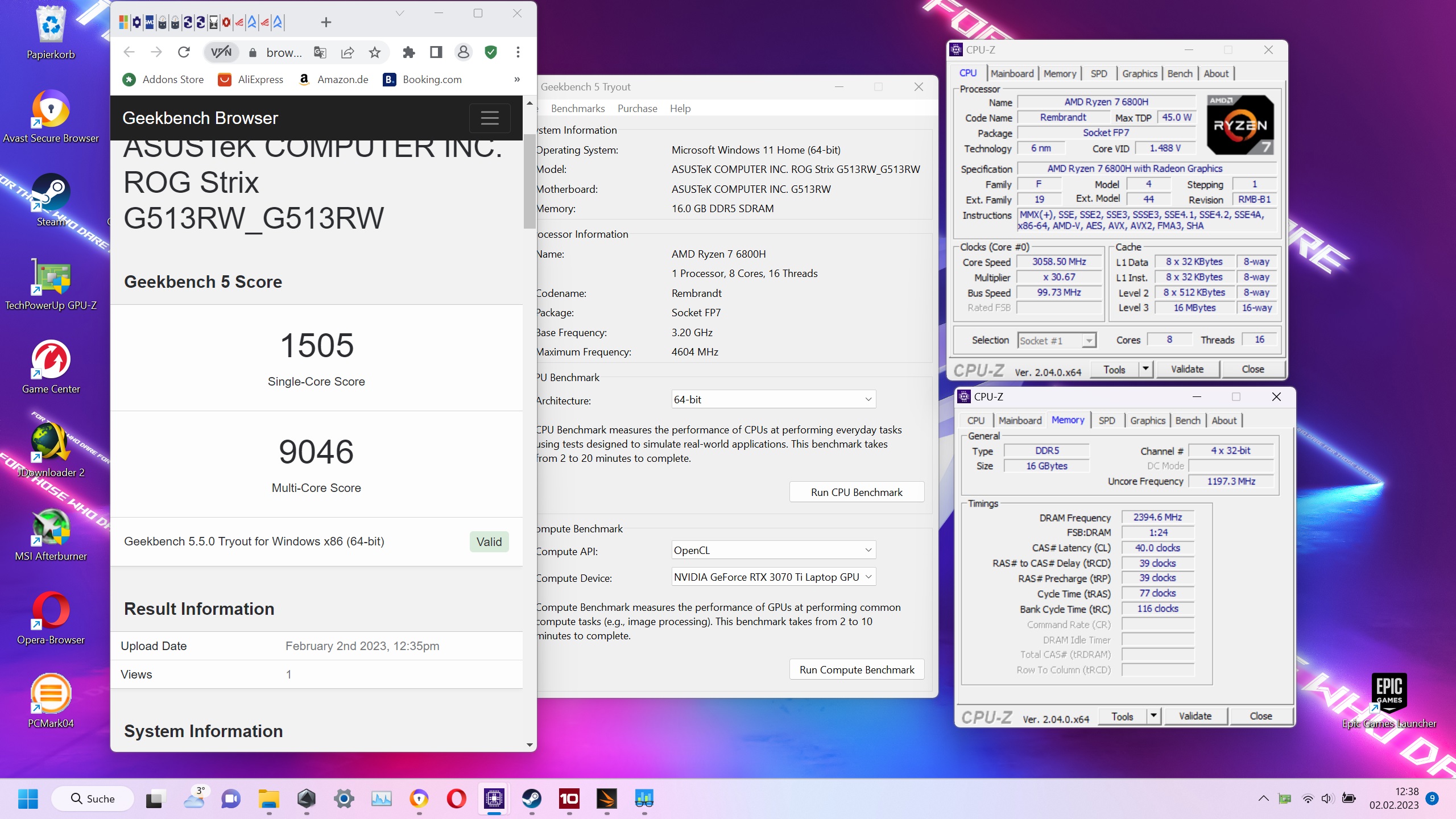The height and width of the screenshot is (819, 1456).
Task: Open Purchase menu in Geekbench 5
Action: pyautogui.click(x=637, y=108)
